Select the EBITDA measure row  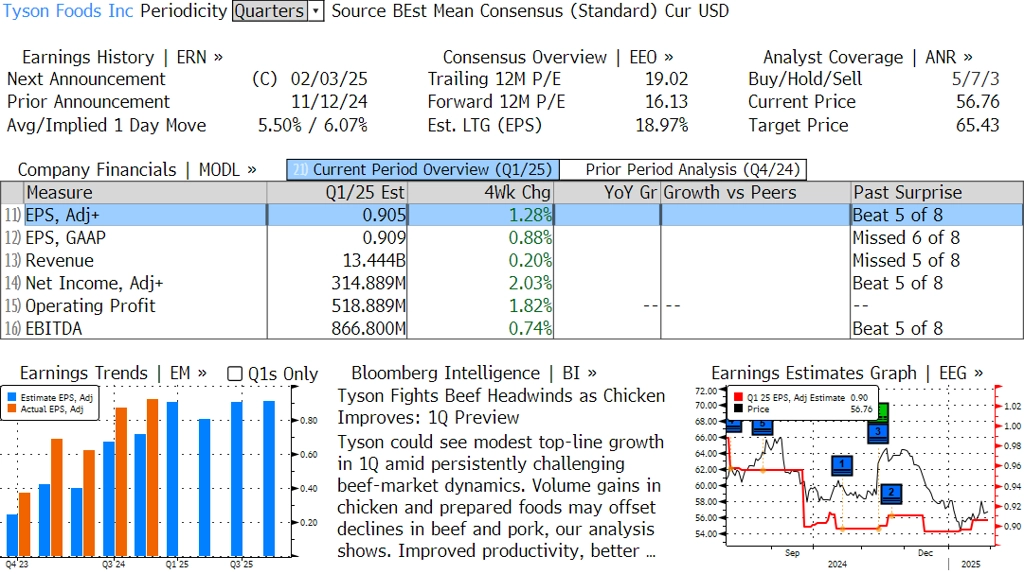click(x=512, y=328)
